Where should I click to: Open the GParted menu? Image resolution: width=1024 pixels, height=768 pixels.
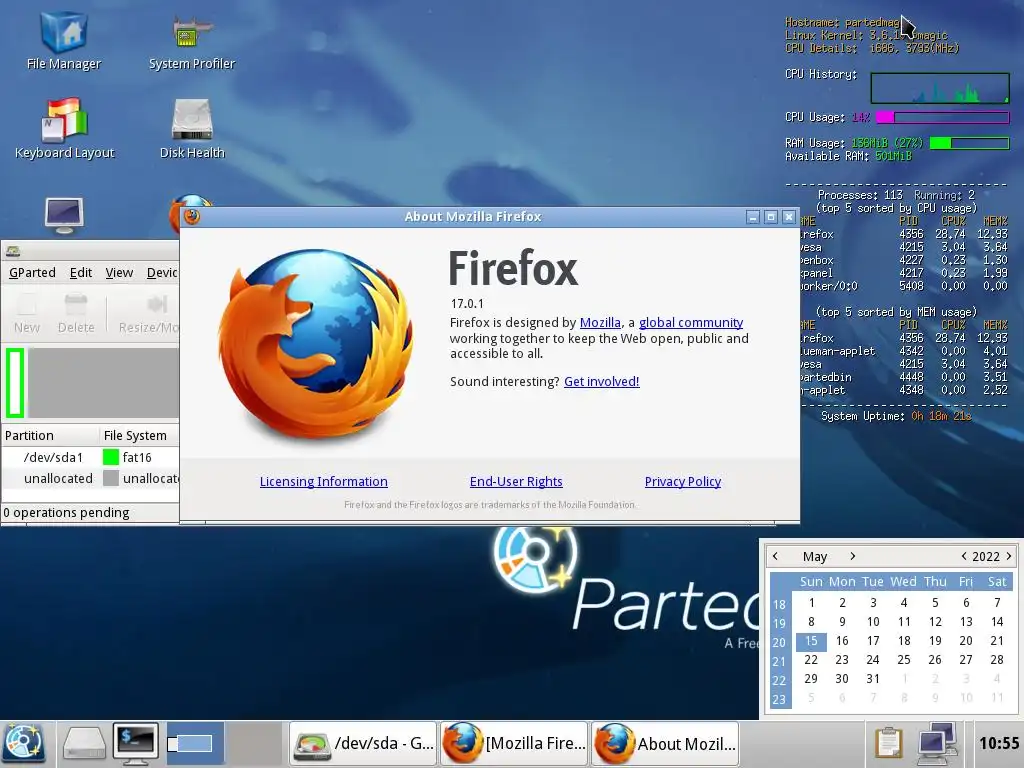tap(32, 272)
